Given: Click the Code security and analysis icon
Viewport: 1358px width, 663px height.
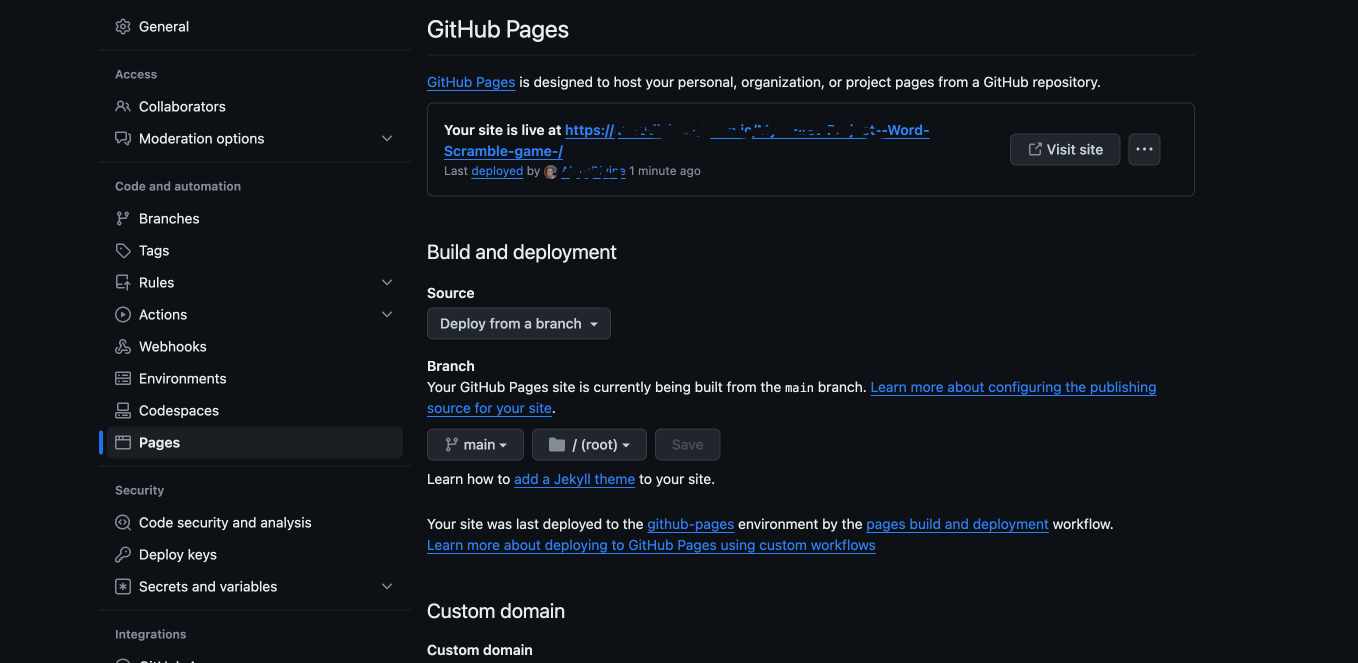Looking at the screenshot, I should tap(123, 523).
